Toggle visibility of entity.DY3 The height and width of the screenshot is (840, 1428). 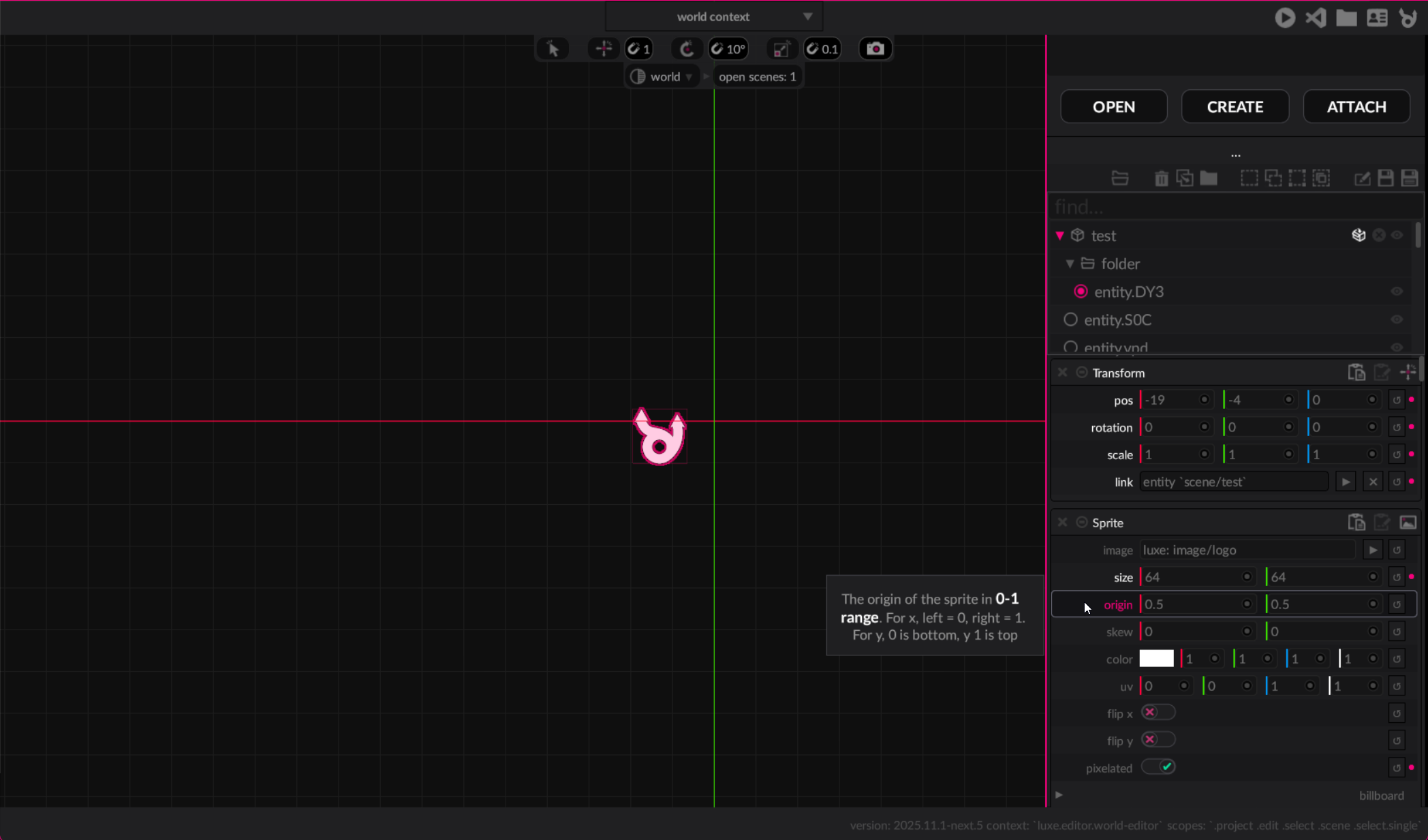[x=1397, y=292]
